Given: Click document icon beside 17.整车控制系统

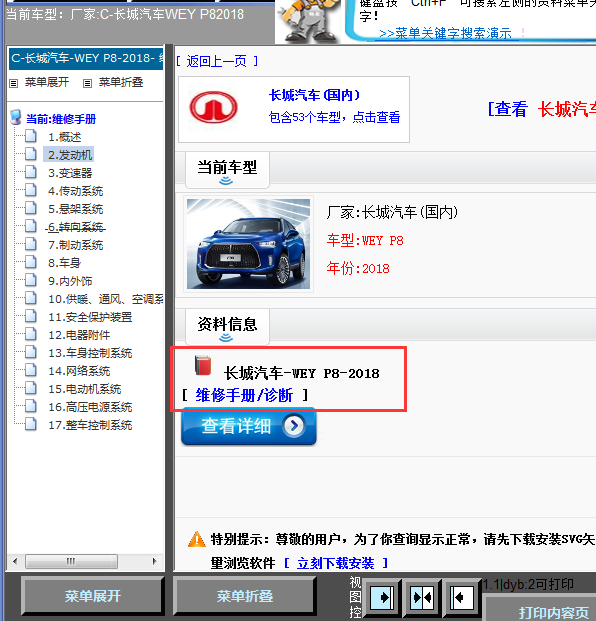Looking at the screenshot, I should click(31, 424).
